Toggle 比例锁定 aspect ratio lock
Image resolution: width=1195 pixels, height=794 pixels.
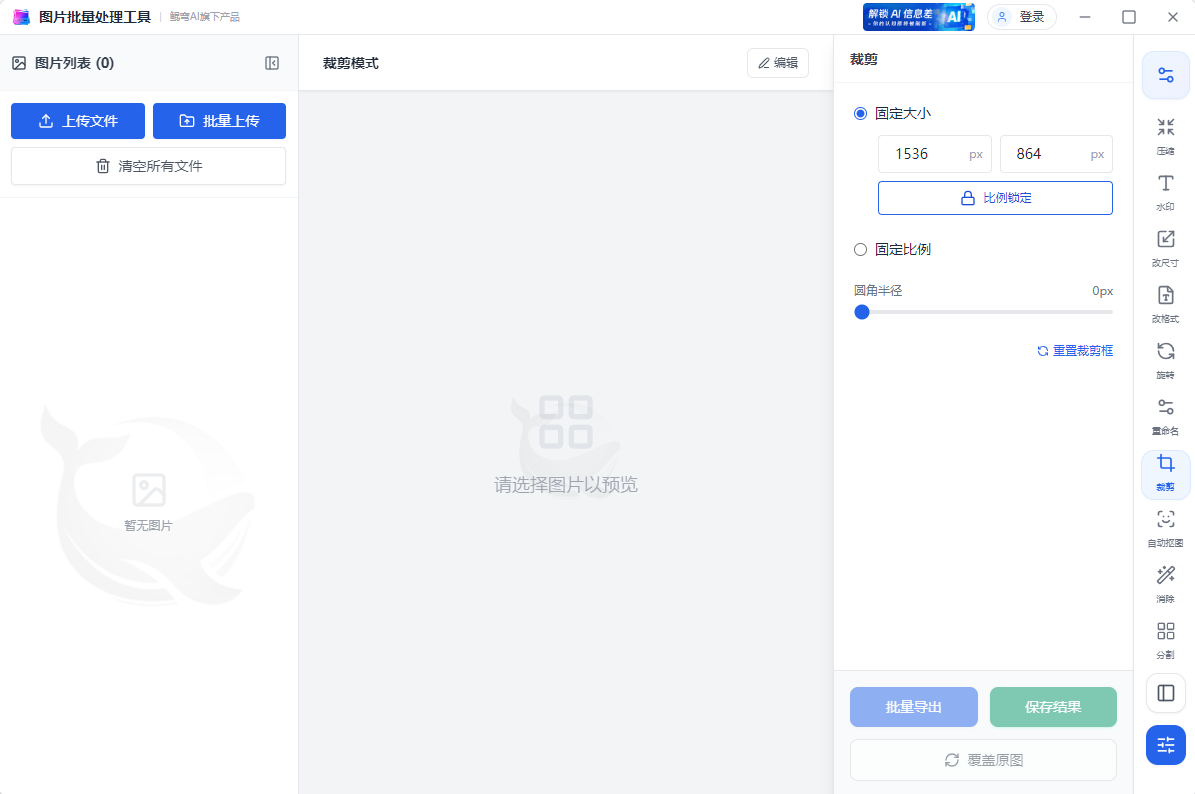click(x=995, y=197)
